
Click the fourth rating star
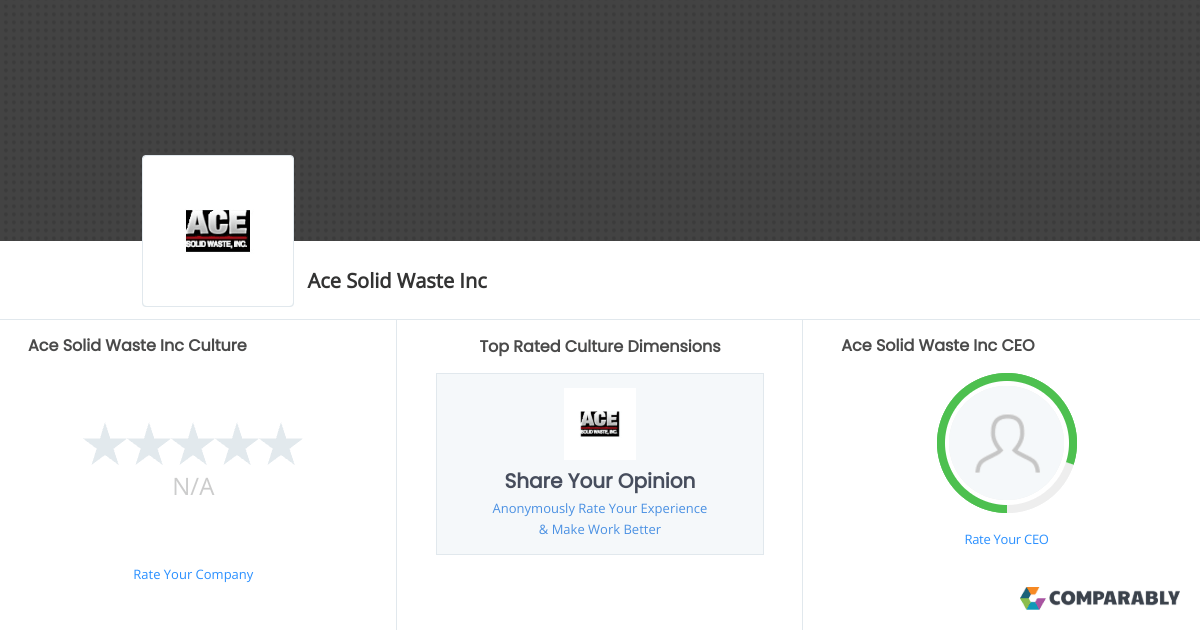point(237,445)
